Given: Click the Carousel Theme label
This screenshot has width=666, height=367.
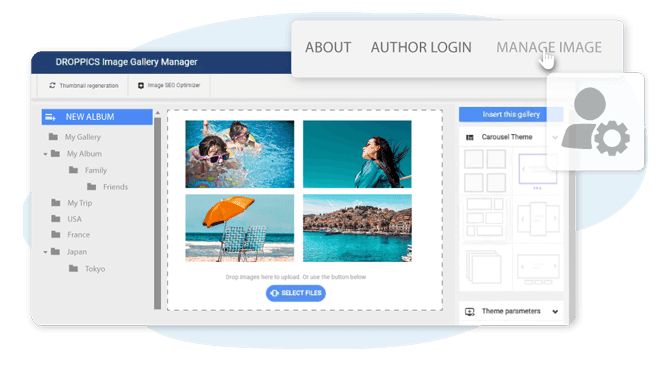Looking at the screenshot, I should (507, 137).
